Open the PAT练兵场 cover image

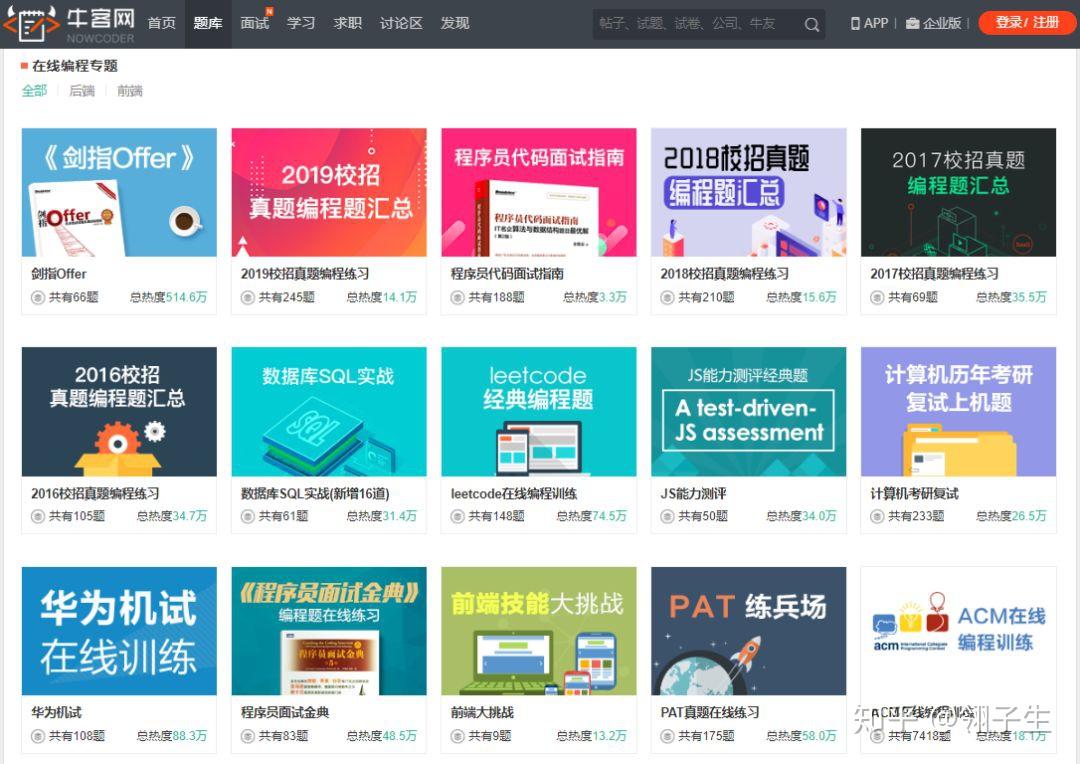[x=749, y=631]
